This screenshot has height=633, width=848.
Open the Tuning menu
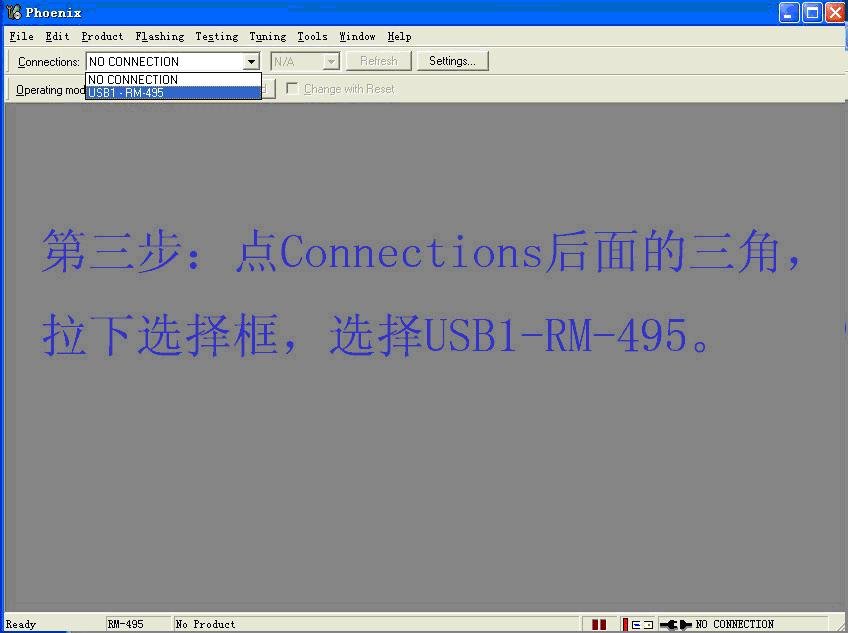click(267, 36)
